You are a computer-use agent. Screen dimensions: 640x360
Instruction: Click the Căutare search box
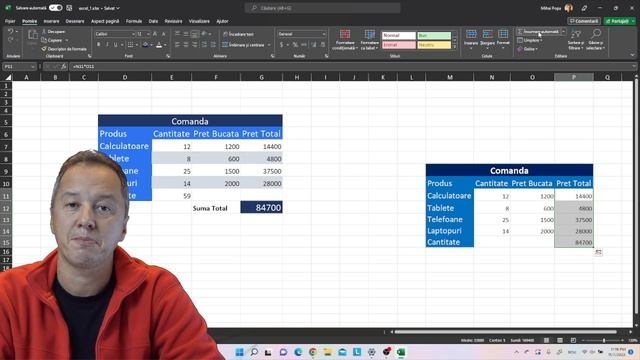[322, 8]
